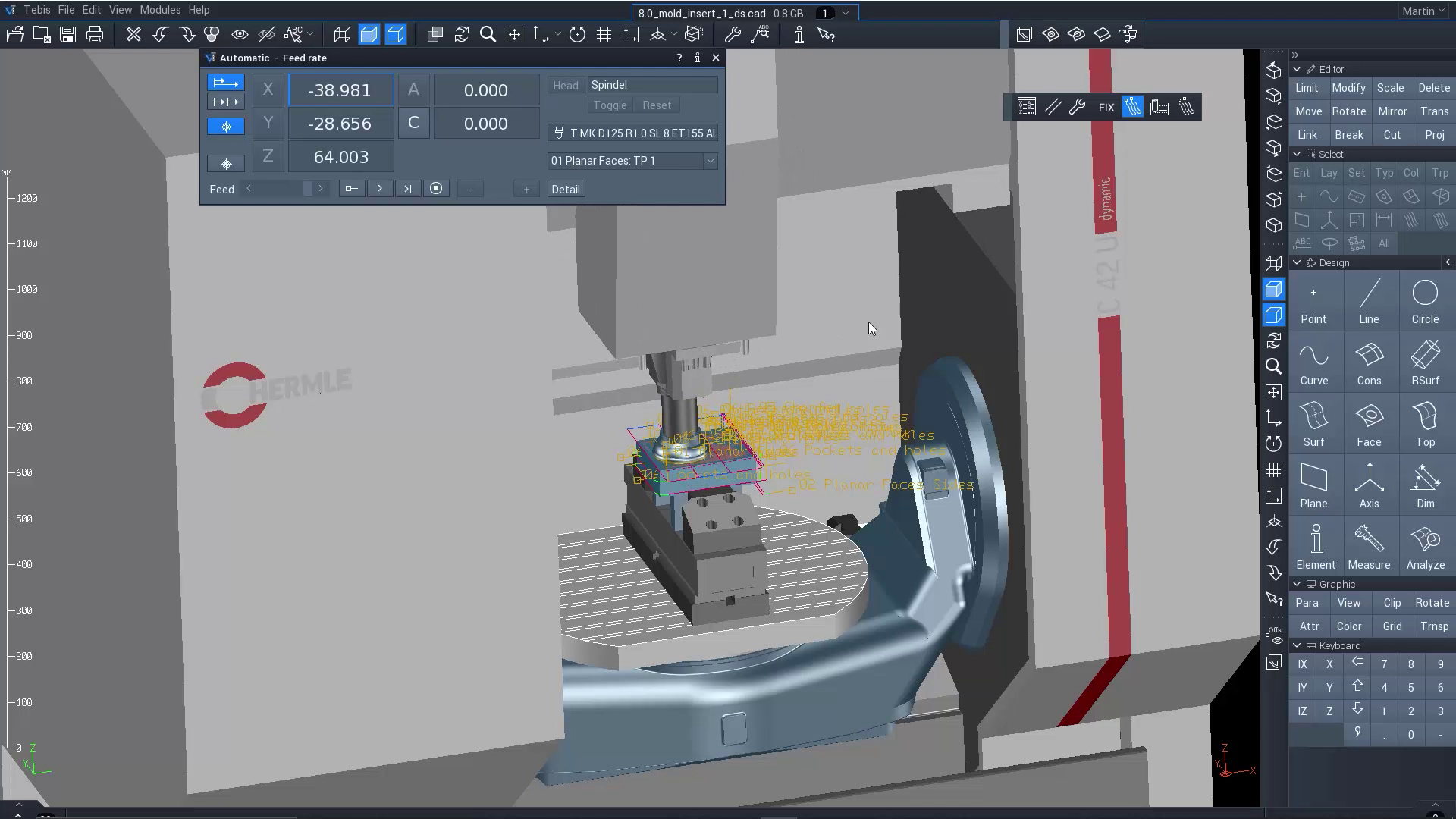The height and width of the screenshot is (819, 1456).
Task: Click the Curve design tool
Action: pyautogui.click(x=1313, y=363)
